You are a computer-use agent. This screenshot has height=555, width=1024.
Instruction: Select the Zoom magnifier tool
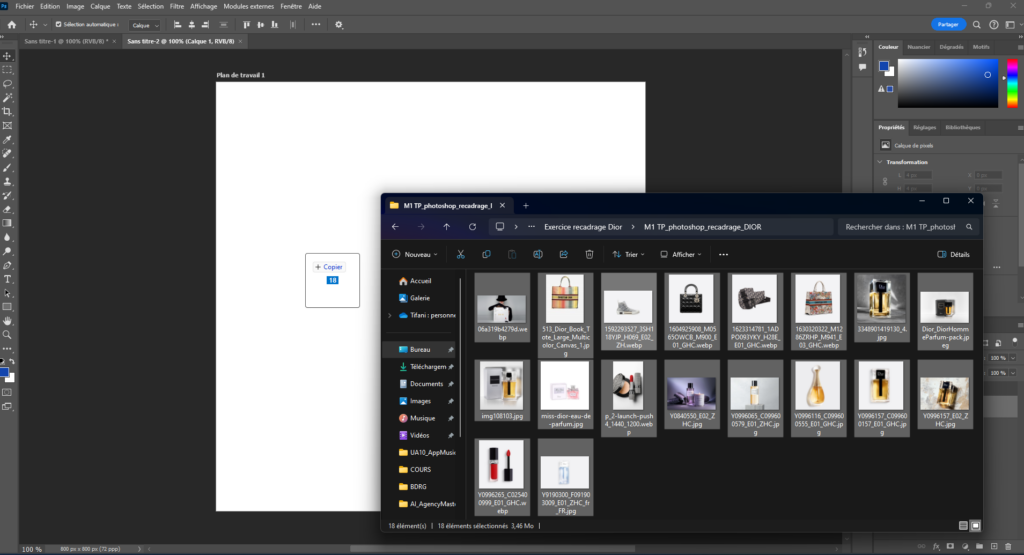[8, 334]
